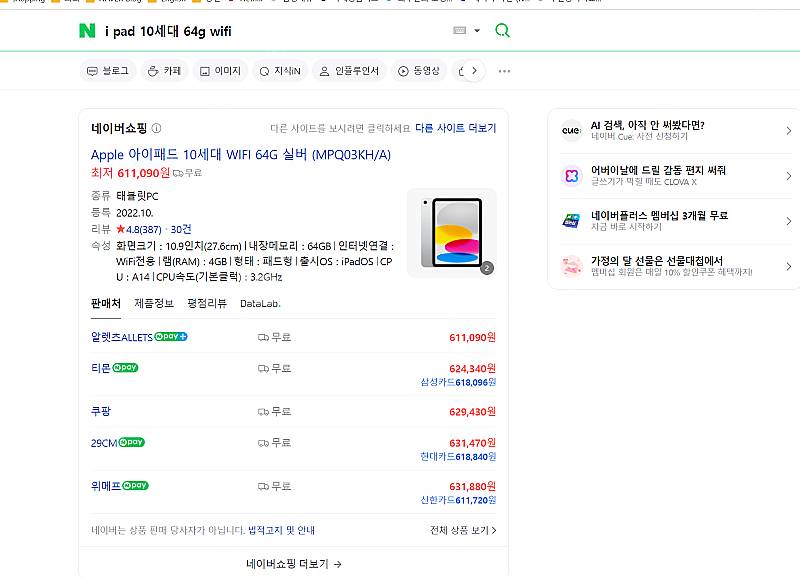The height and width of the screenshot is (577, 800).
Task: Switch to the 제품정보 tab
Action: (154, 304)
